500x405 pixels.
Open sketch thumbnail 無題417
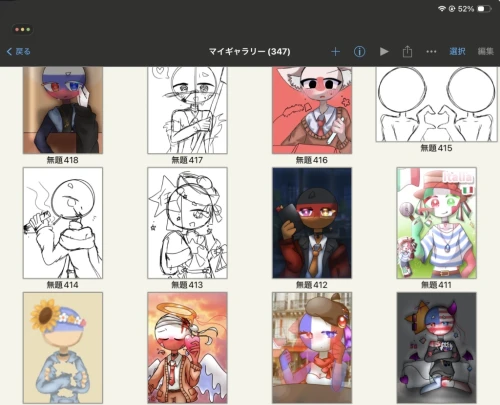pyautogui.click(x=187, y=110)
